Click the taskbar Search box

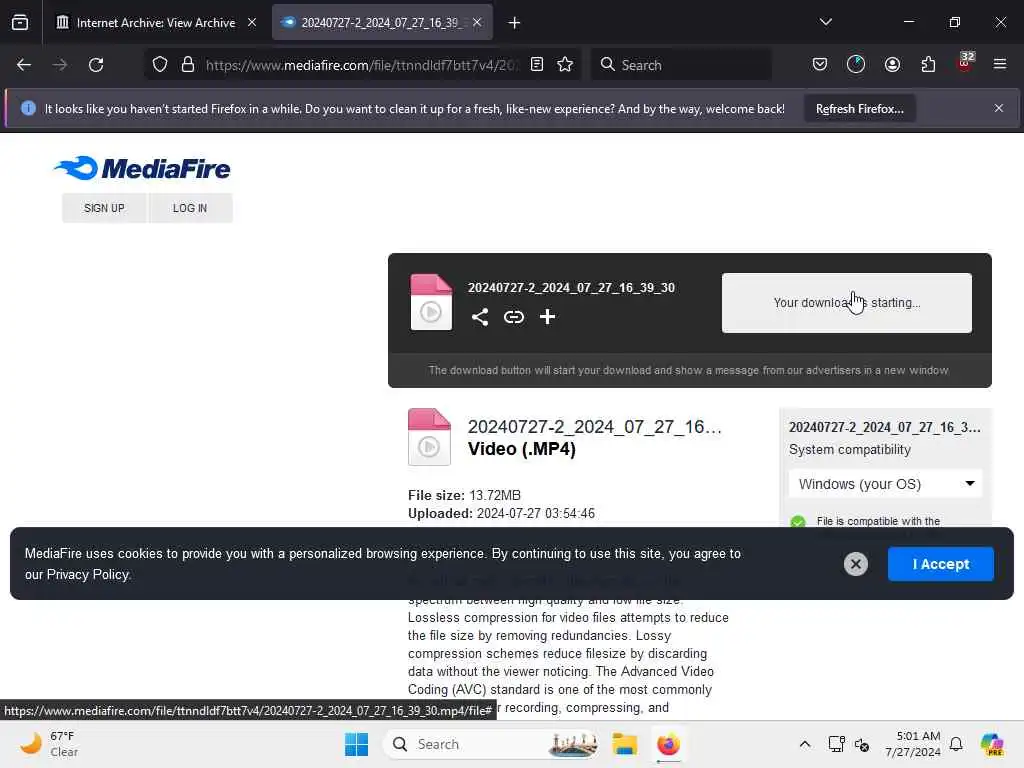pos(492,744)
